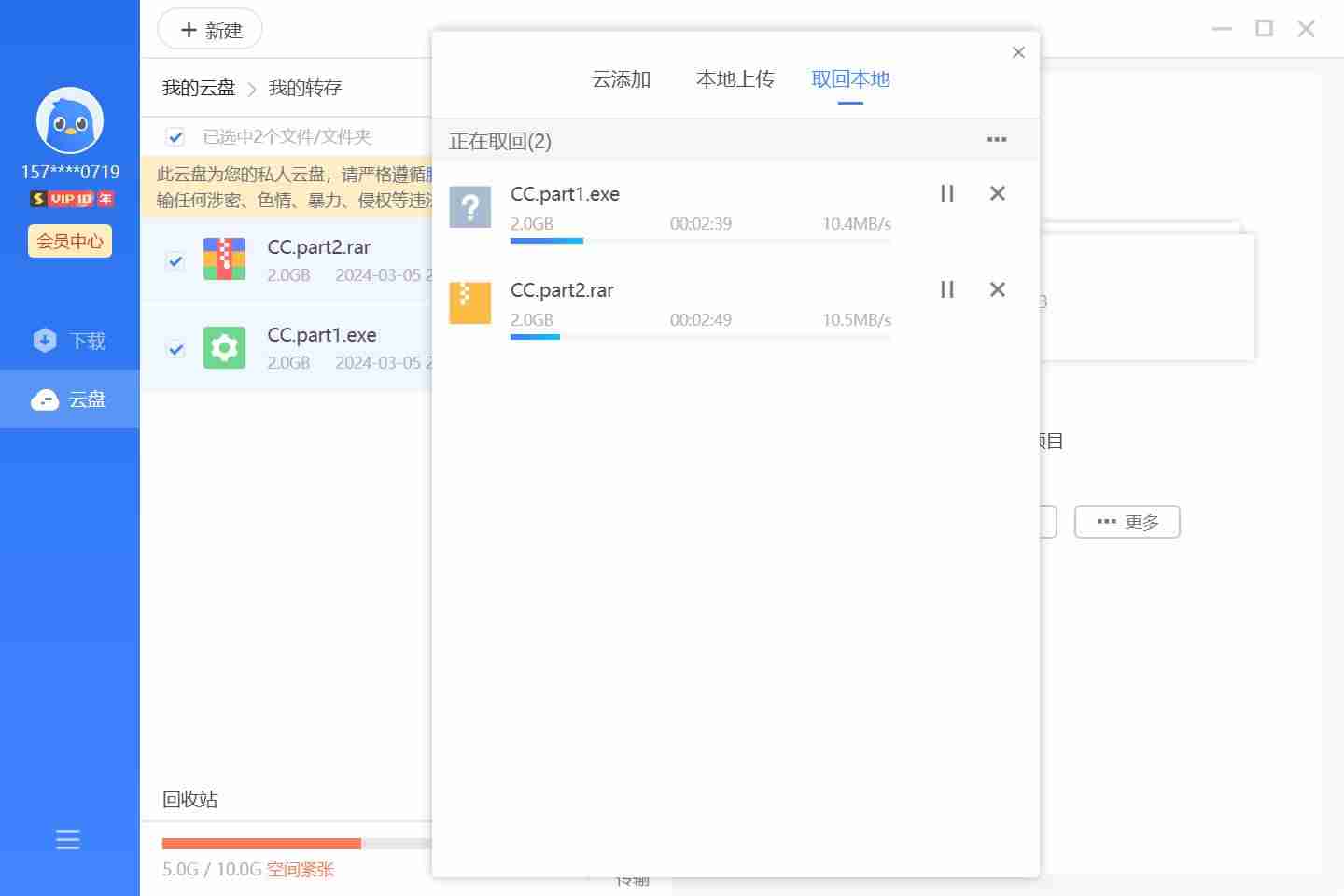This screenshot has width=1344, height=896.
Task: Close the application window
Action: tap(1307, 29)
